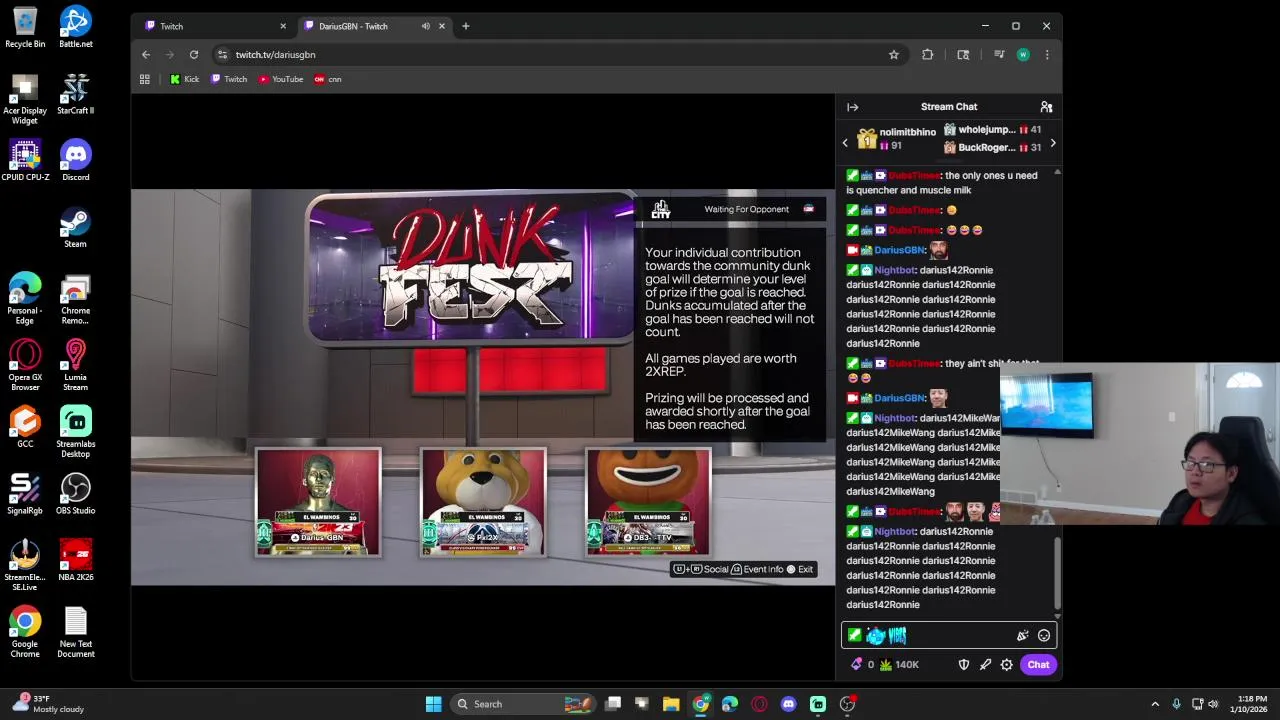This screenshot has height=720, width=1280.
Task: Open Discord desktop shortcut
Action: click(76, 160)
